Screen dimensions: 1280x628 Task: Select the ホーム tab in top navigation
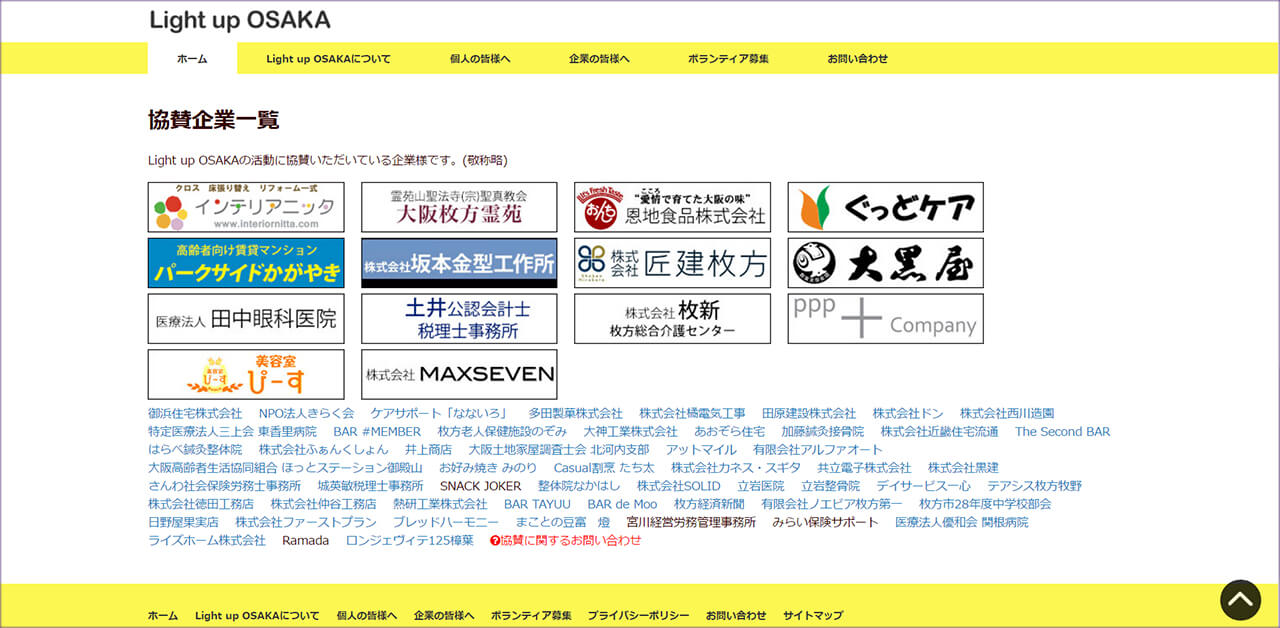tap(192, 59)
